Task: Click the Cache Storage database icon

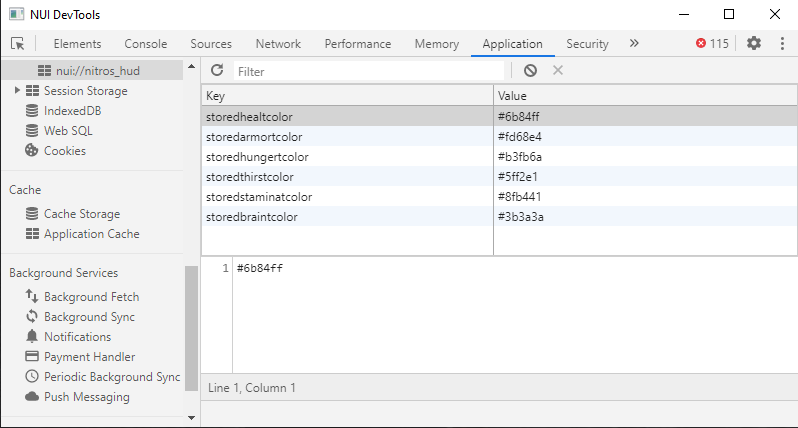Action: pos(32,214)
